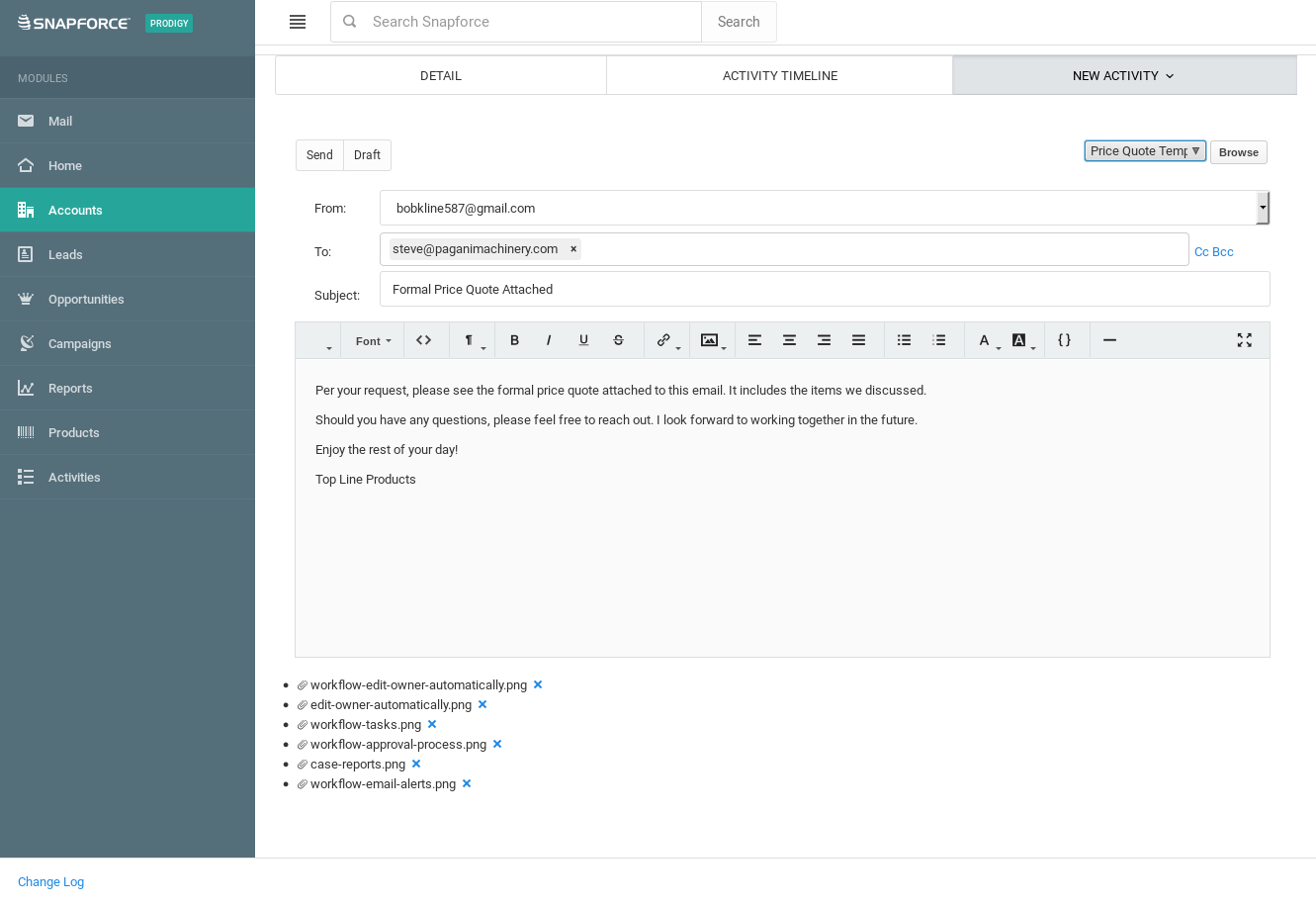This screenshot has height=905, width=1316.
Task: Add Bcc recipients
Action: (x=1223, y=252)
